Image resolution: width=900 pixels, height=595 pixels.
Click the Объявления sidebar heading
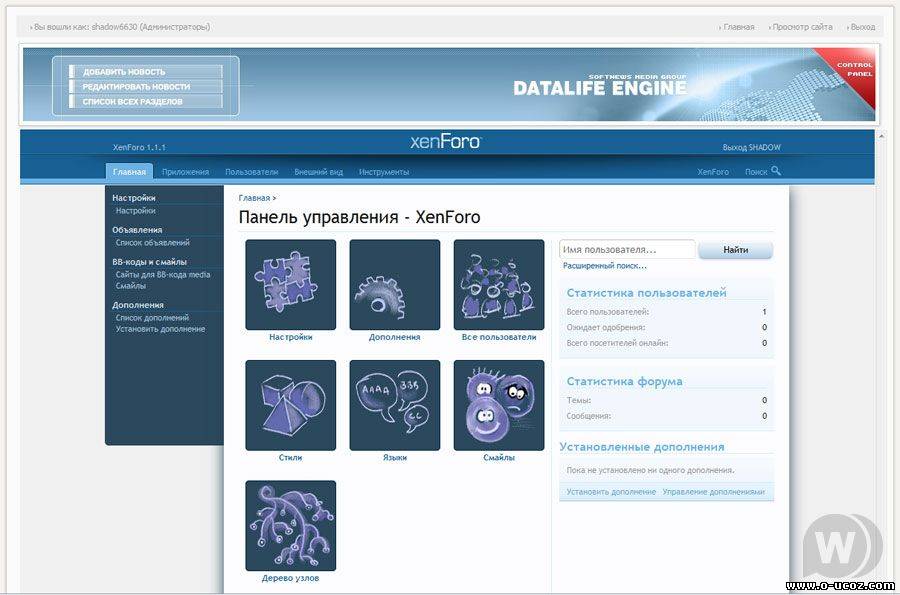[x=137, y=230]
